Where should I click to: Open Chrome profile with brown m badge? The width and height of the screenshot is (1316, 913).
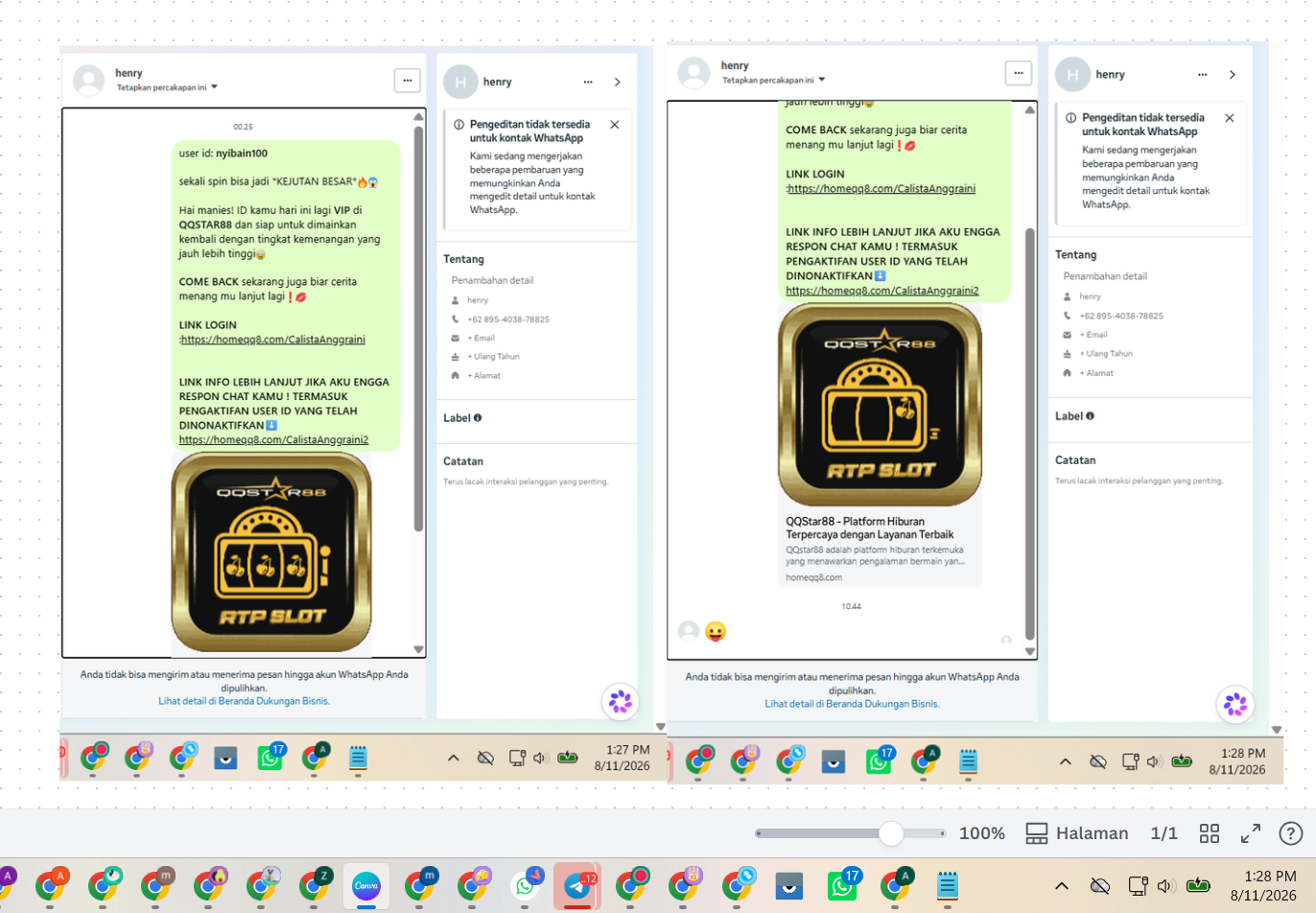155,885
